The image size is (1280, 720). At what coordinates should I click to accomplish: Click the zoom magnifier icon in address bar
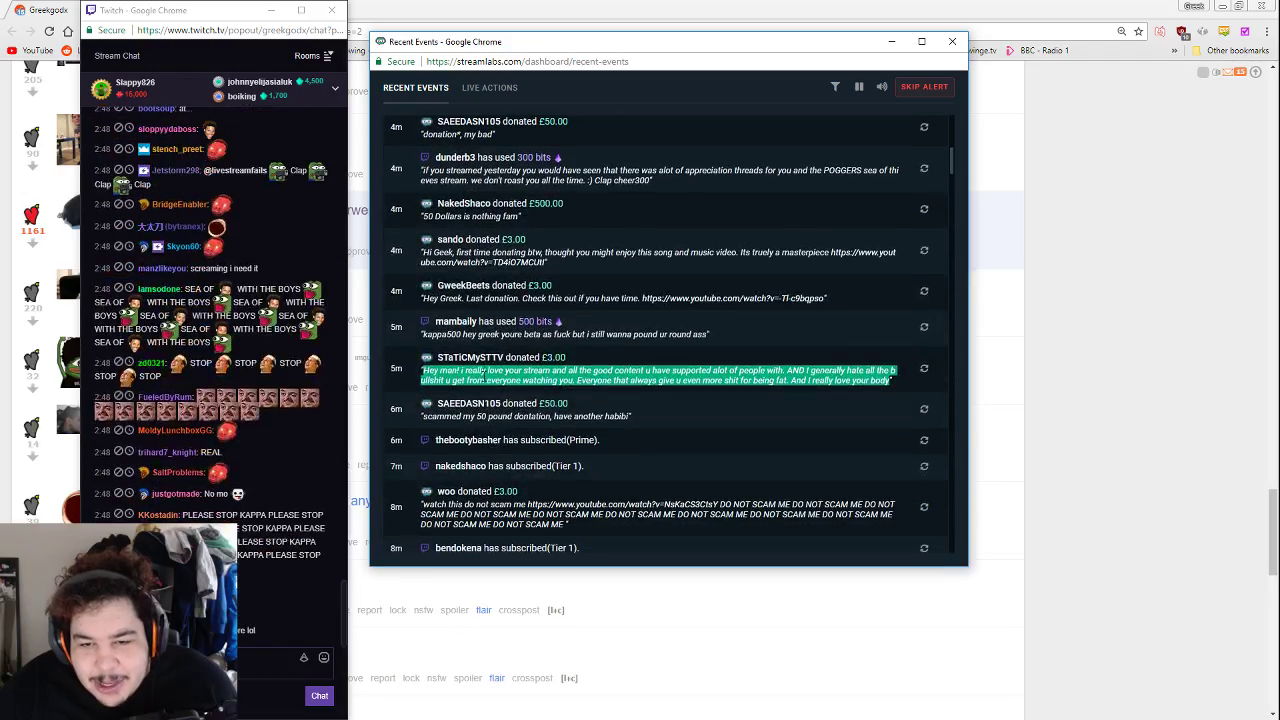(1121, 31)
